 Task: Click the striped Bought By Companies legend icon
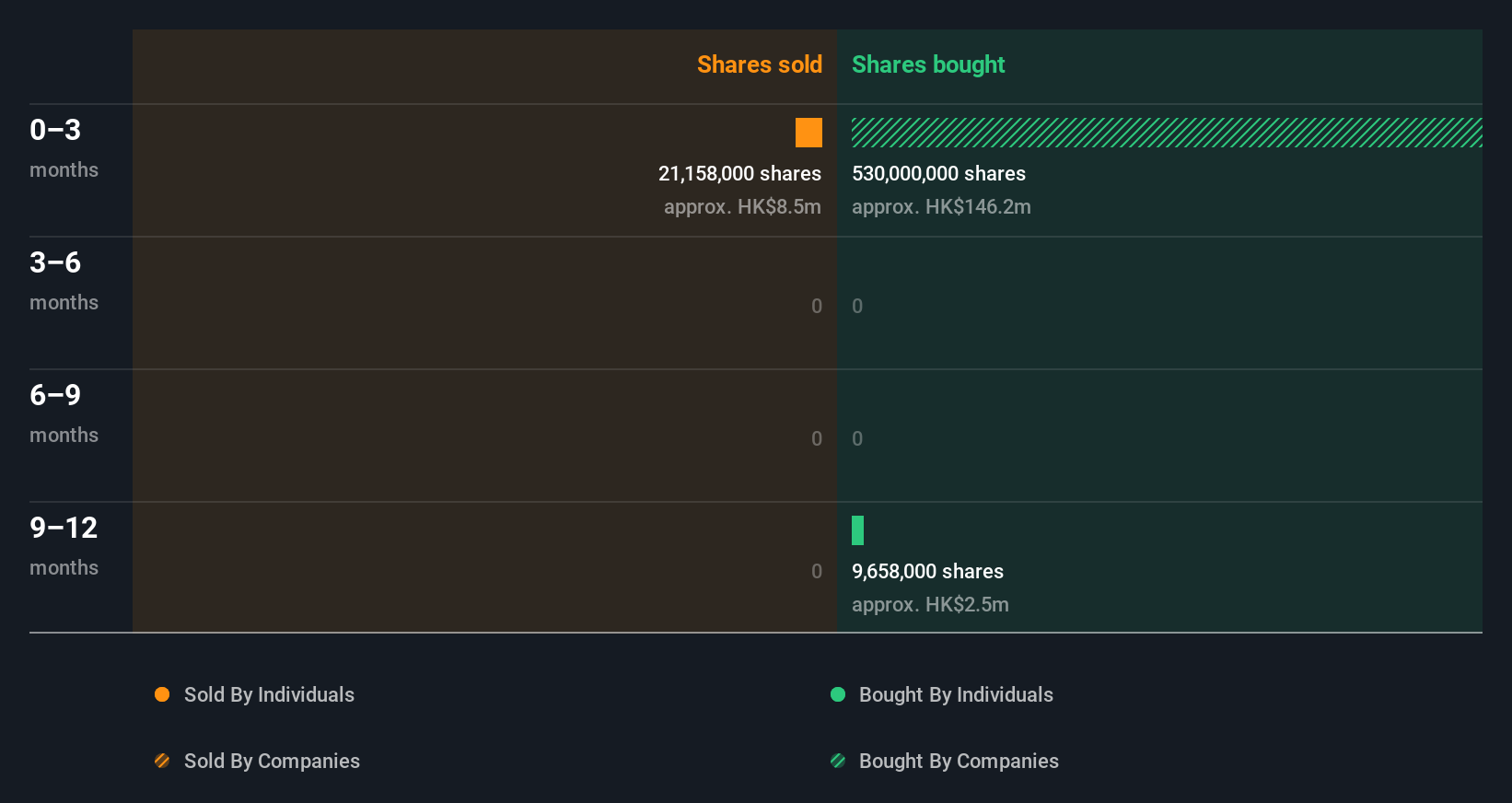pyautogui.click(x=838, y=761)
